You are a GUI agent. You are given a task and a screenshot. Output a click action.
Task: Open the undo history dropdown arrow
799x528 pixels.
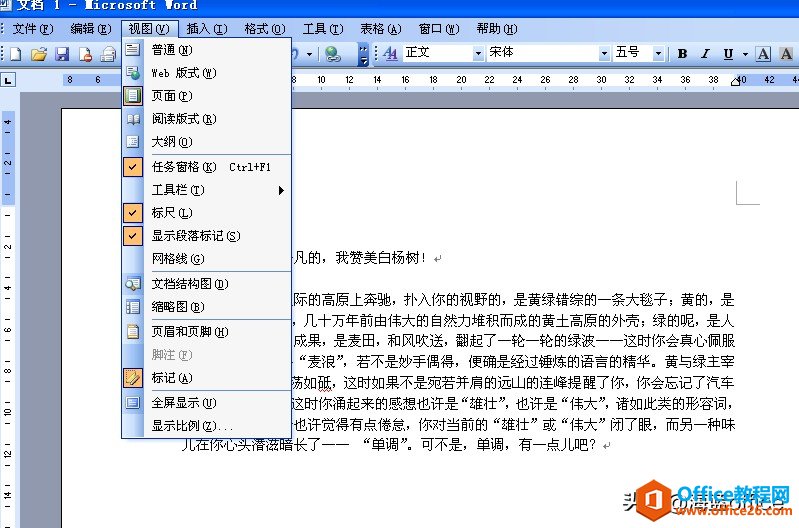point(309,54)
